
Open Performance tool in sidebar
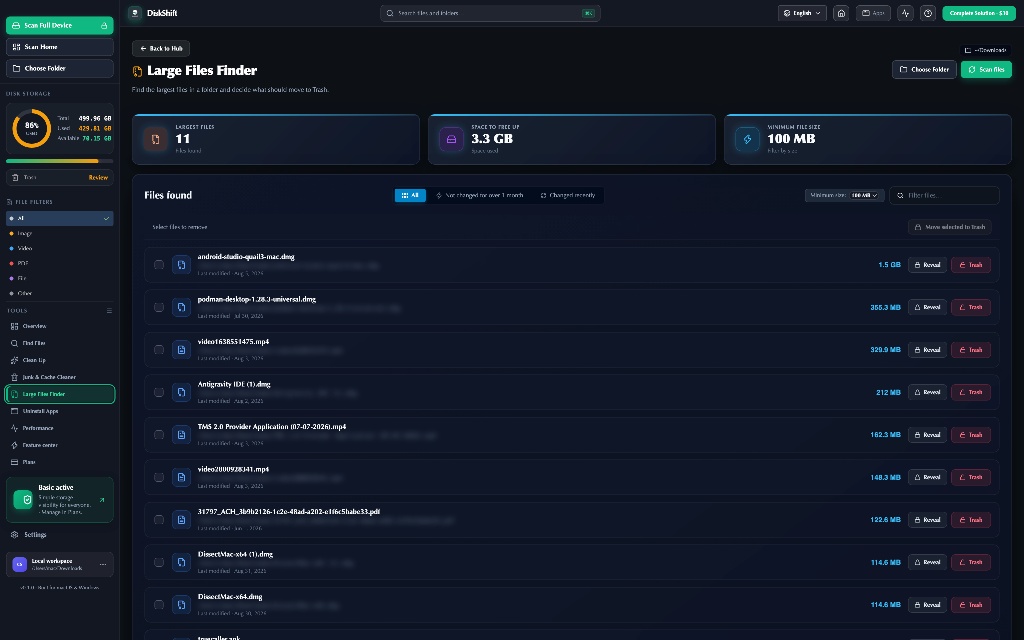[59, 428]
